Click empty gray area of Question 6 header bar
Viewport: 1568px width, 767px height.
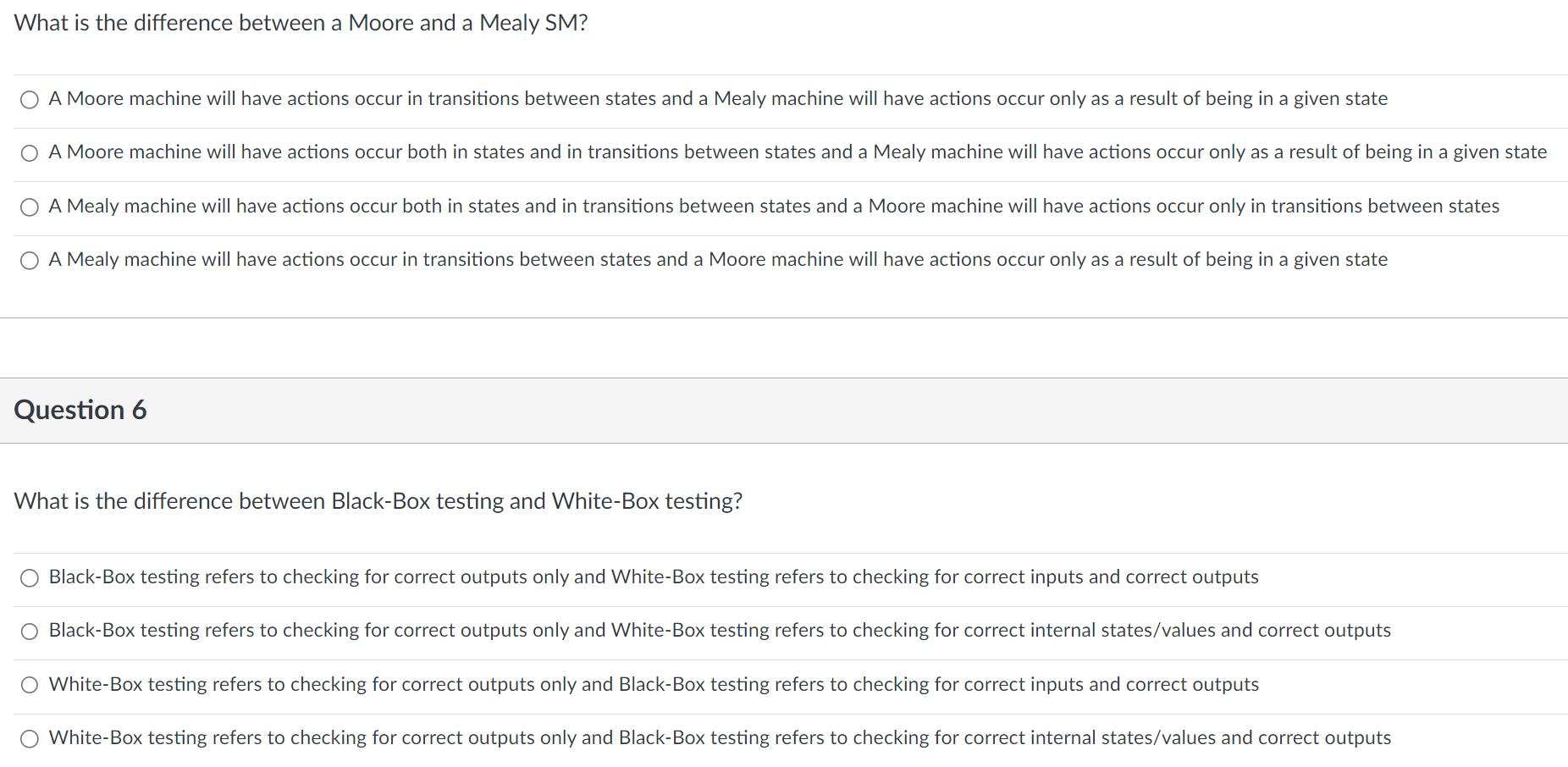pos(847,411)
